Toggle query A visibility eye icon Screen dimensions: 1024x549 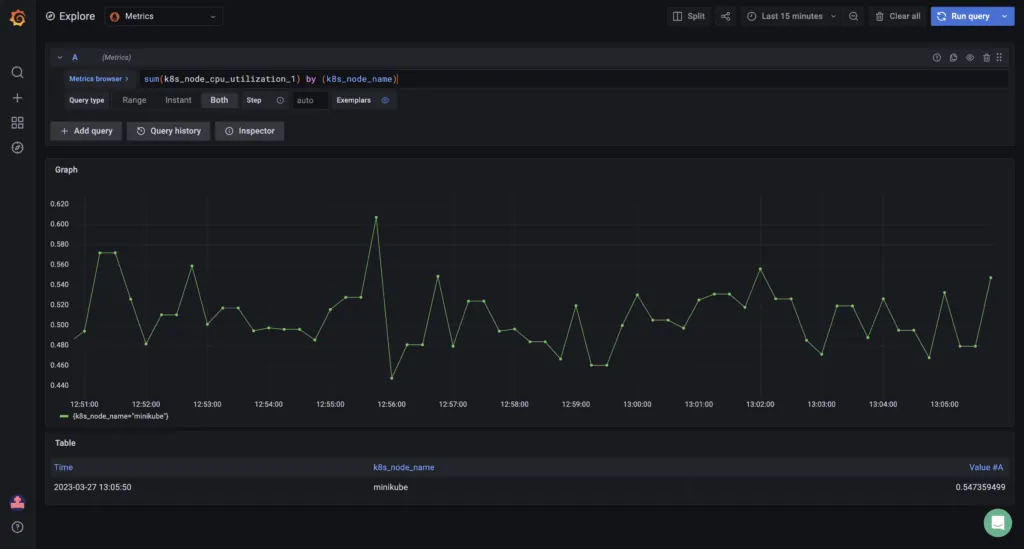pyautogui.click(x=970, y=57)
